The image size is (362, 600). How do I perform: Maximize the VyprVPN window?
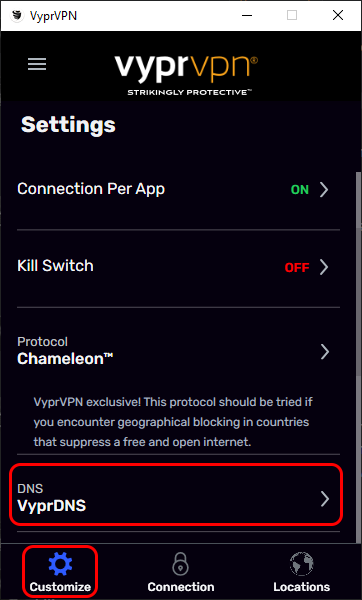click(292, 15)
